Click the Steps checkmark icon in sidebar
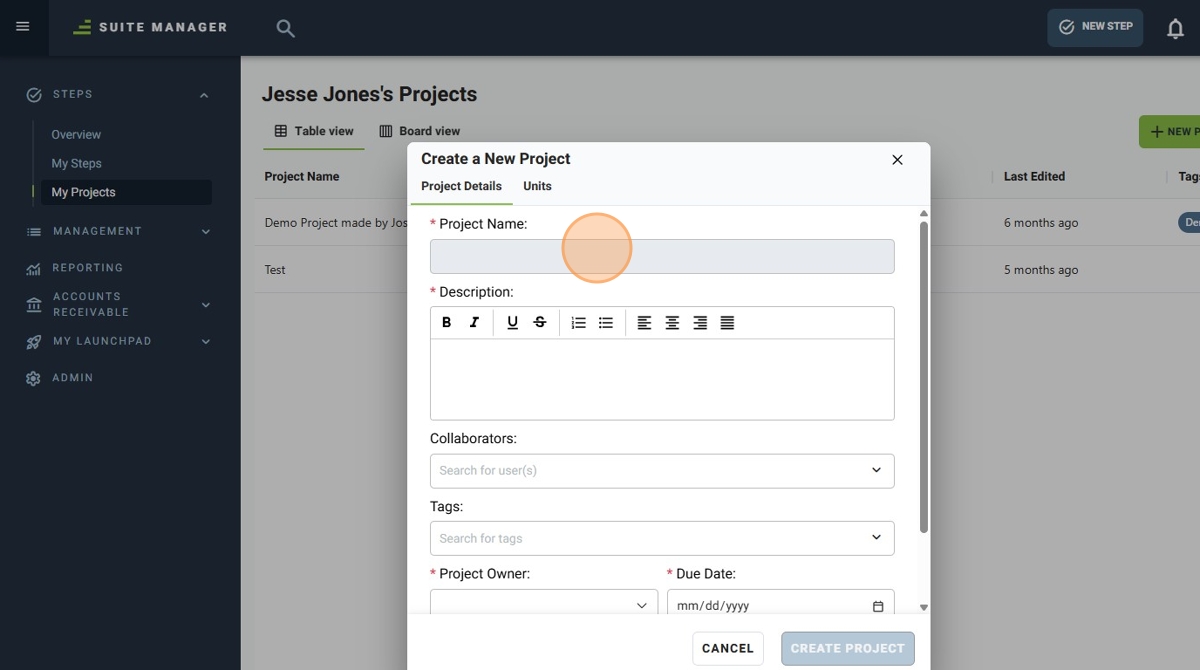 tap(34, 95)
